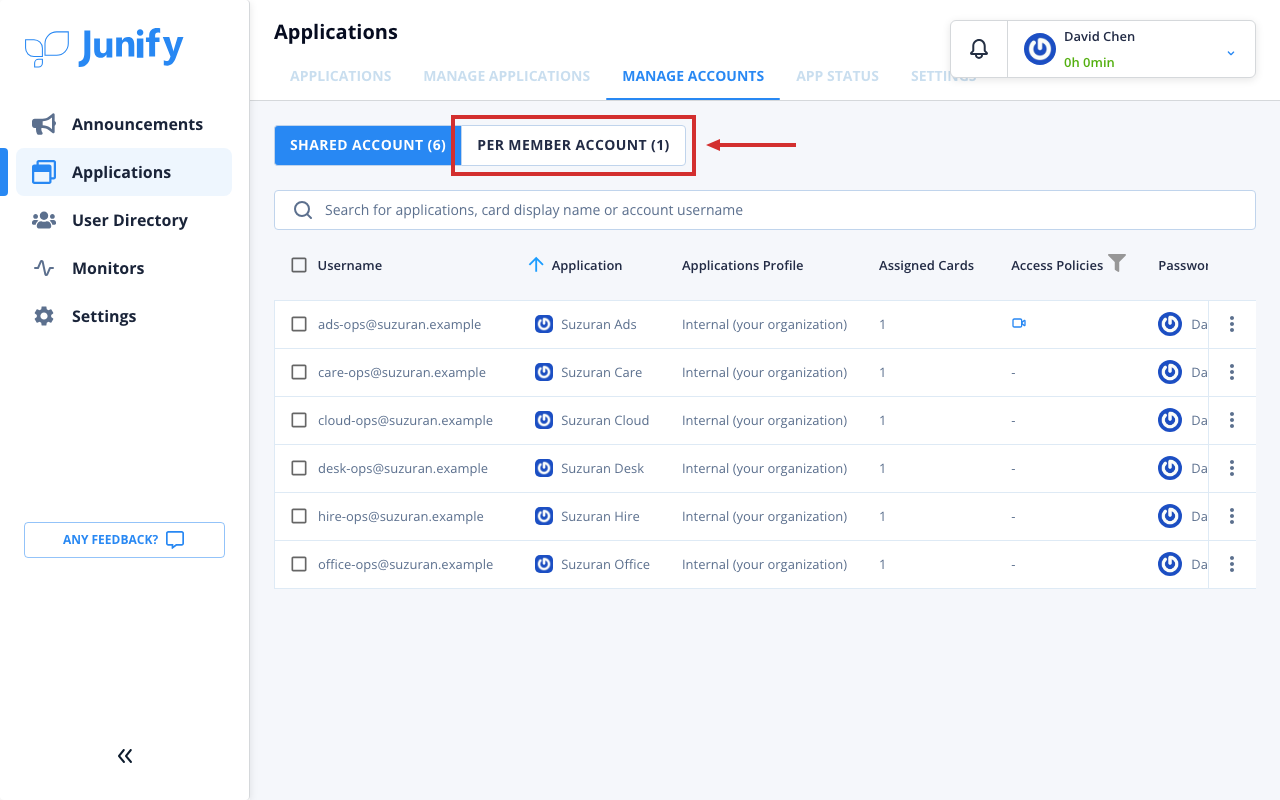The height and width of the screenshot is (800, 1280).
Task: Check the box for ads-ops@suzuran.example
Action: click(299, 324)
